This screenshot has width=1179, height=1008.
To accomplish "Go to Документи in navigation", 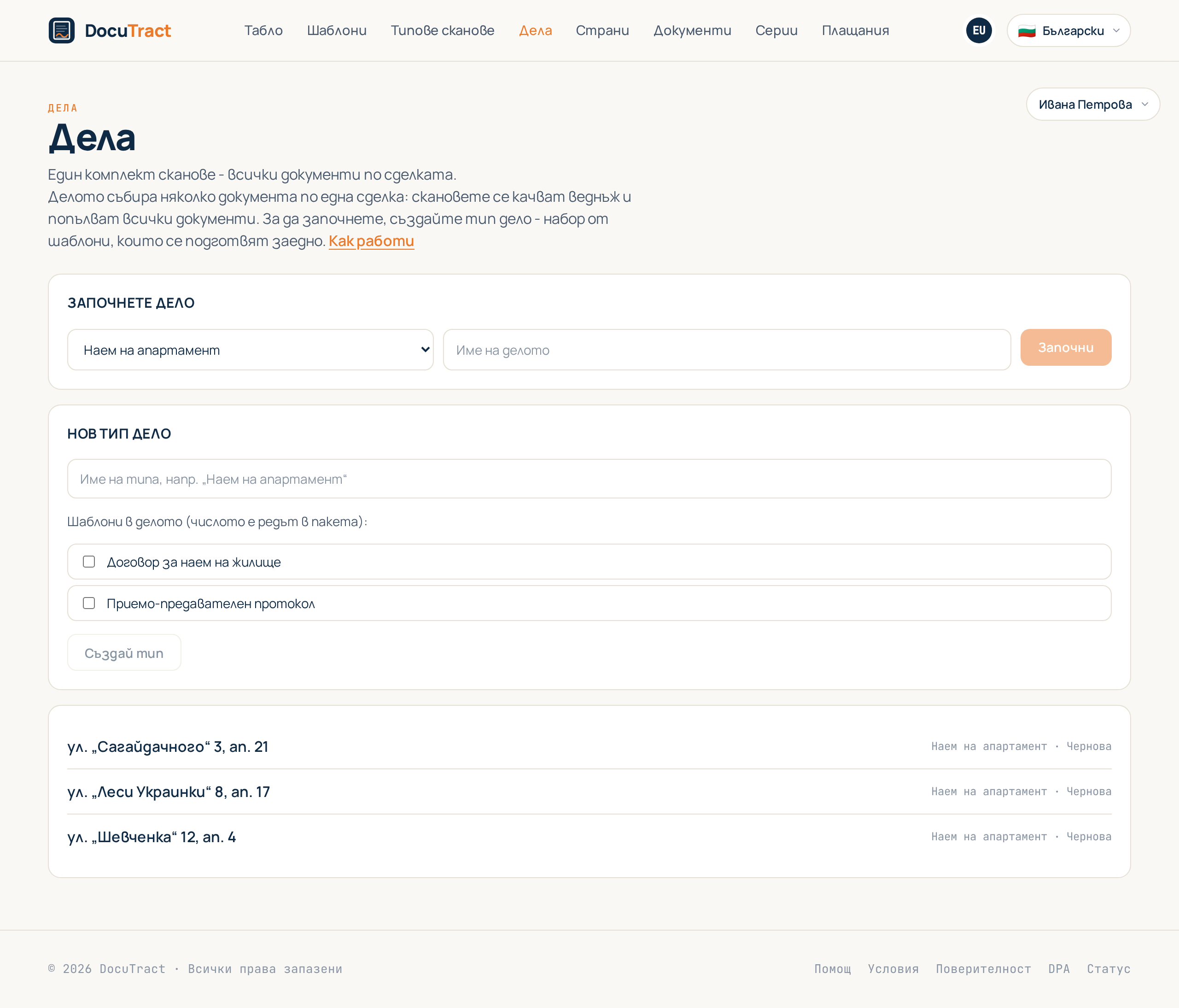I will pyautogui.click(x=693, y=30).
